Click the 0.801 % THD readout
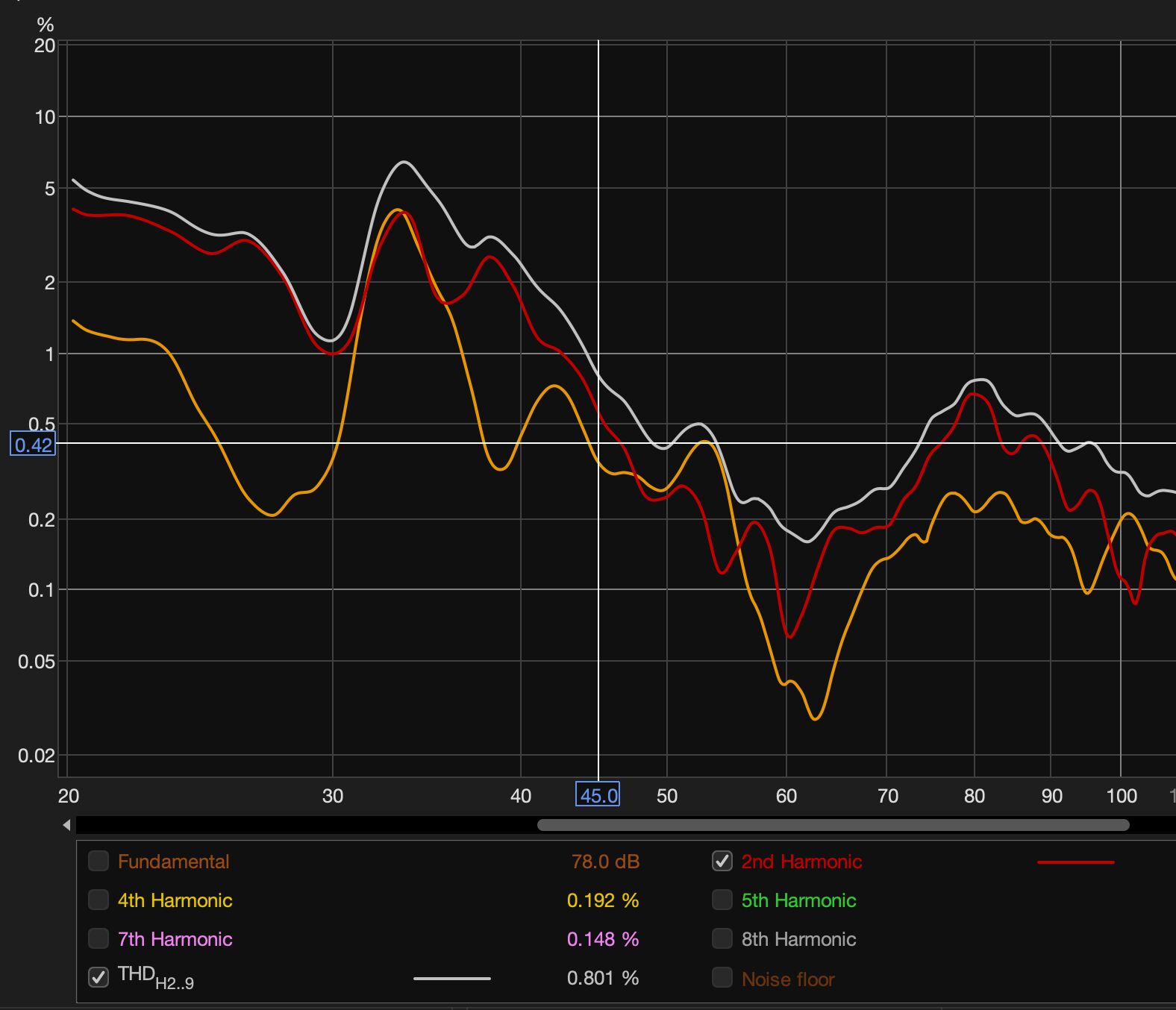The image size is (1176, 1010). coord(602,978)
